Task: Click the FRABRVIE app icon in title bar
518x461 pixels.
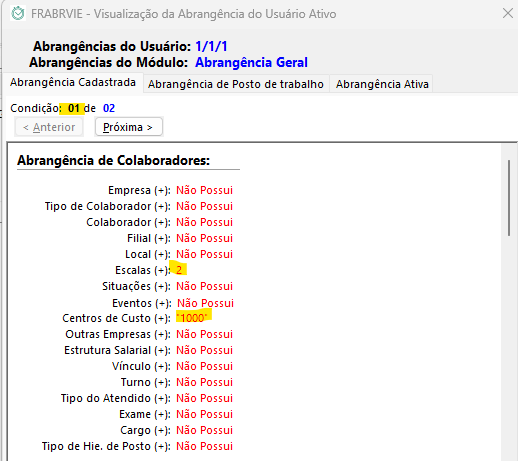Action: coord(18,14)
